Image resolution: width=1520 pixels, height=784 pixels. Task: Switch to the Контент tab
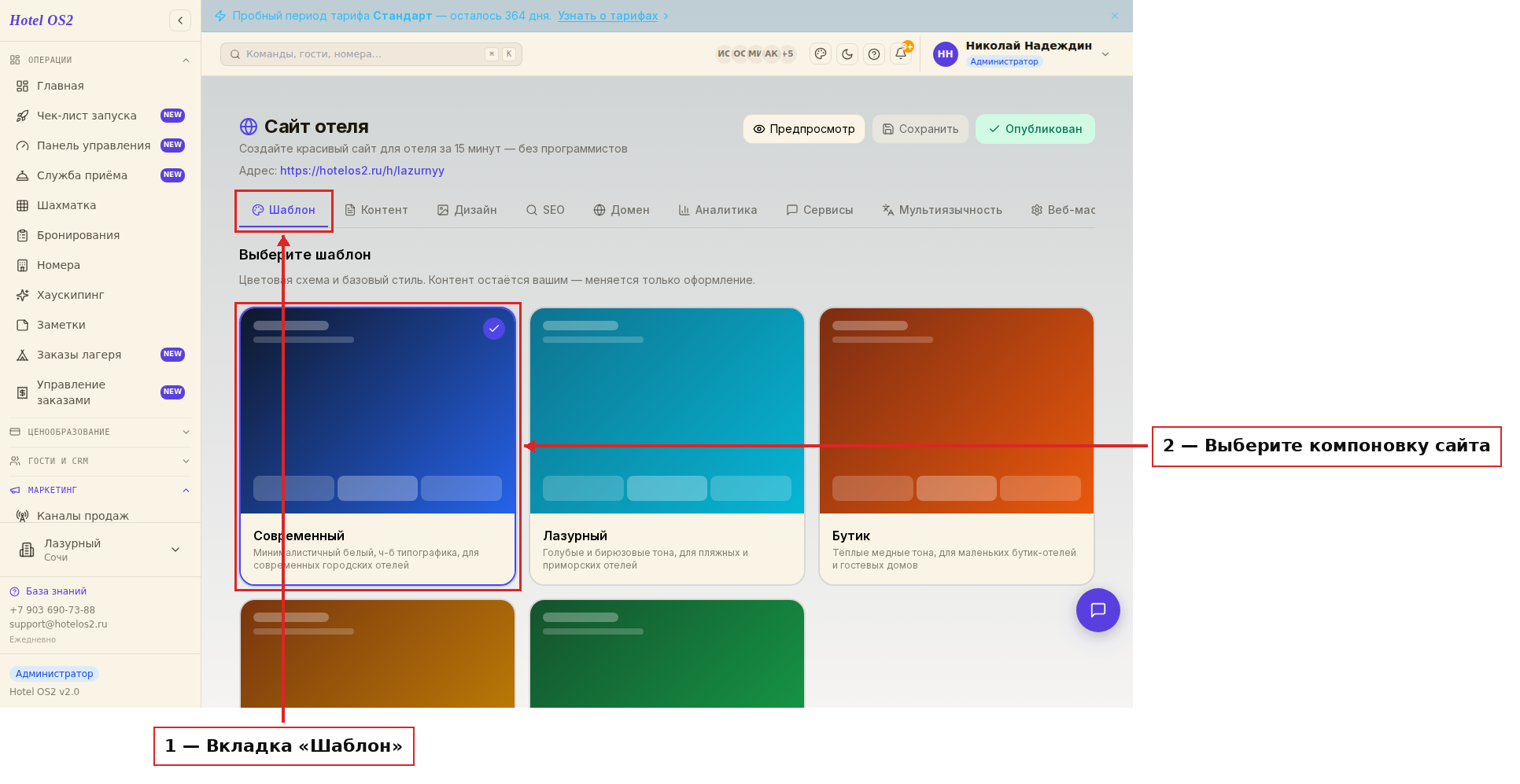click(x=376, y=210)
